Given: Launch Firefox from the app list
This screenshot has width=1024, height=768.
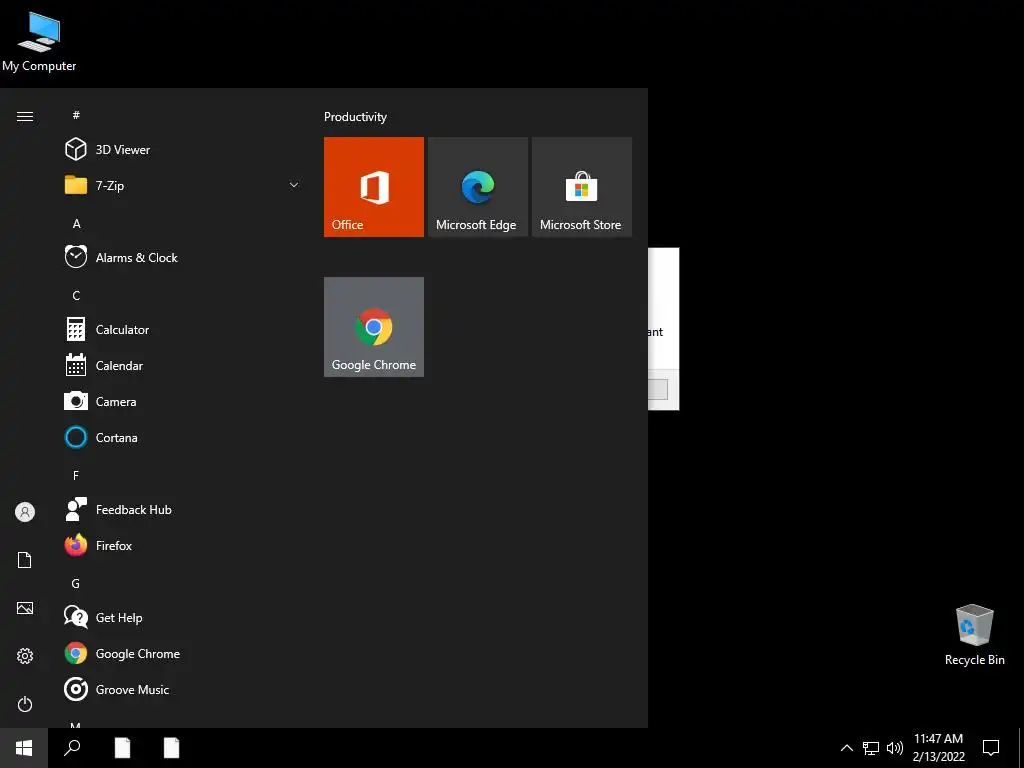Looking at the screenshot, I should 183,545.
